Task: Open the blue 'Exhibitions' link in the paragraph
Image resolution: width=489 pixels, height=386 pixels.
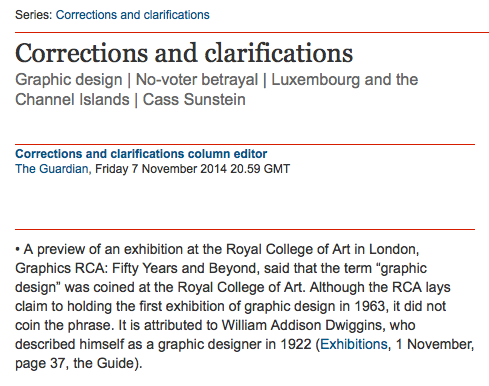Action: [354, 344]
